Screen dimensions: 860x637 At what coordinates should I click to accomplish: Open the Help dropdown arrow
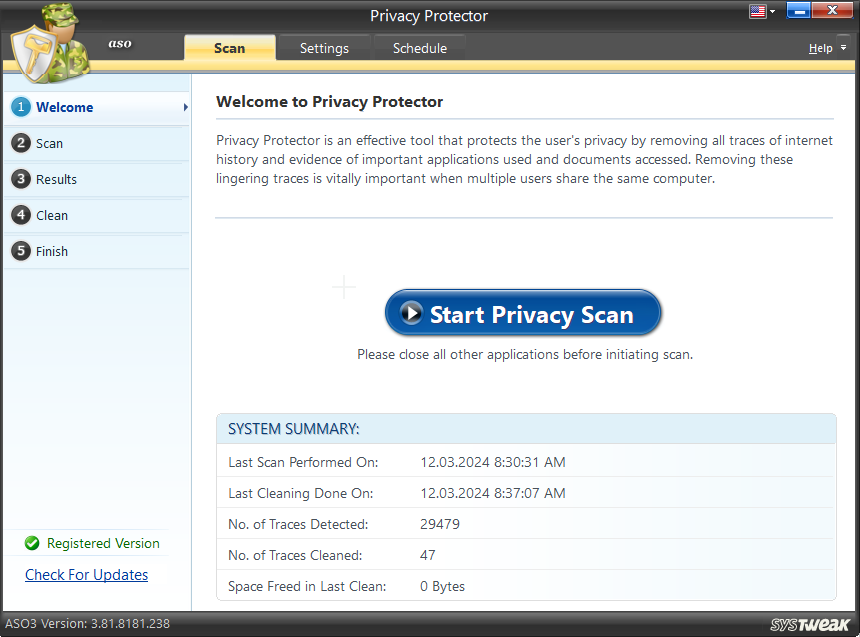(841, 47)
